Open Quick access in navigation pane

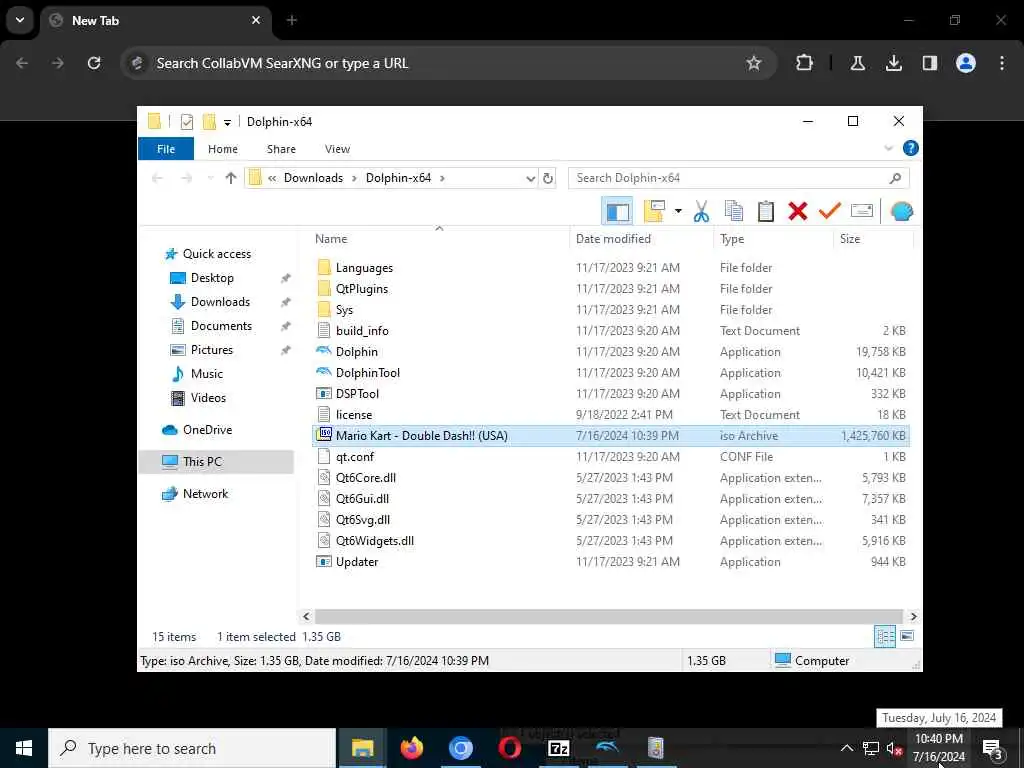[x=216, y=254]
